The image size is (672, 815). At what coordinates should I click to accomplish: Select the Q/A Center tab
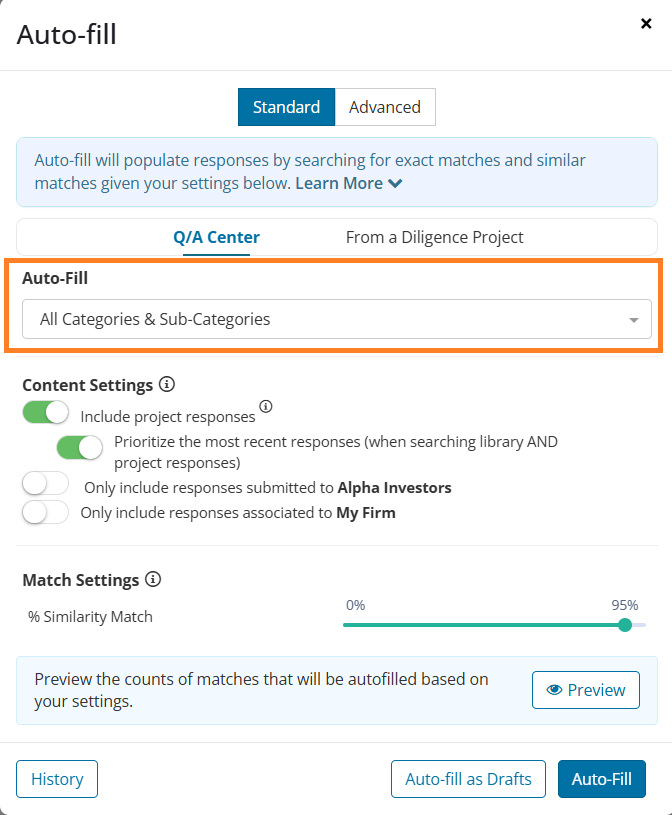tap(216, 237)
